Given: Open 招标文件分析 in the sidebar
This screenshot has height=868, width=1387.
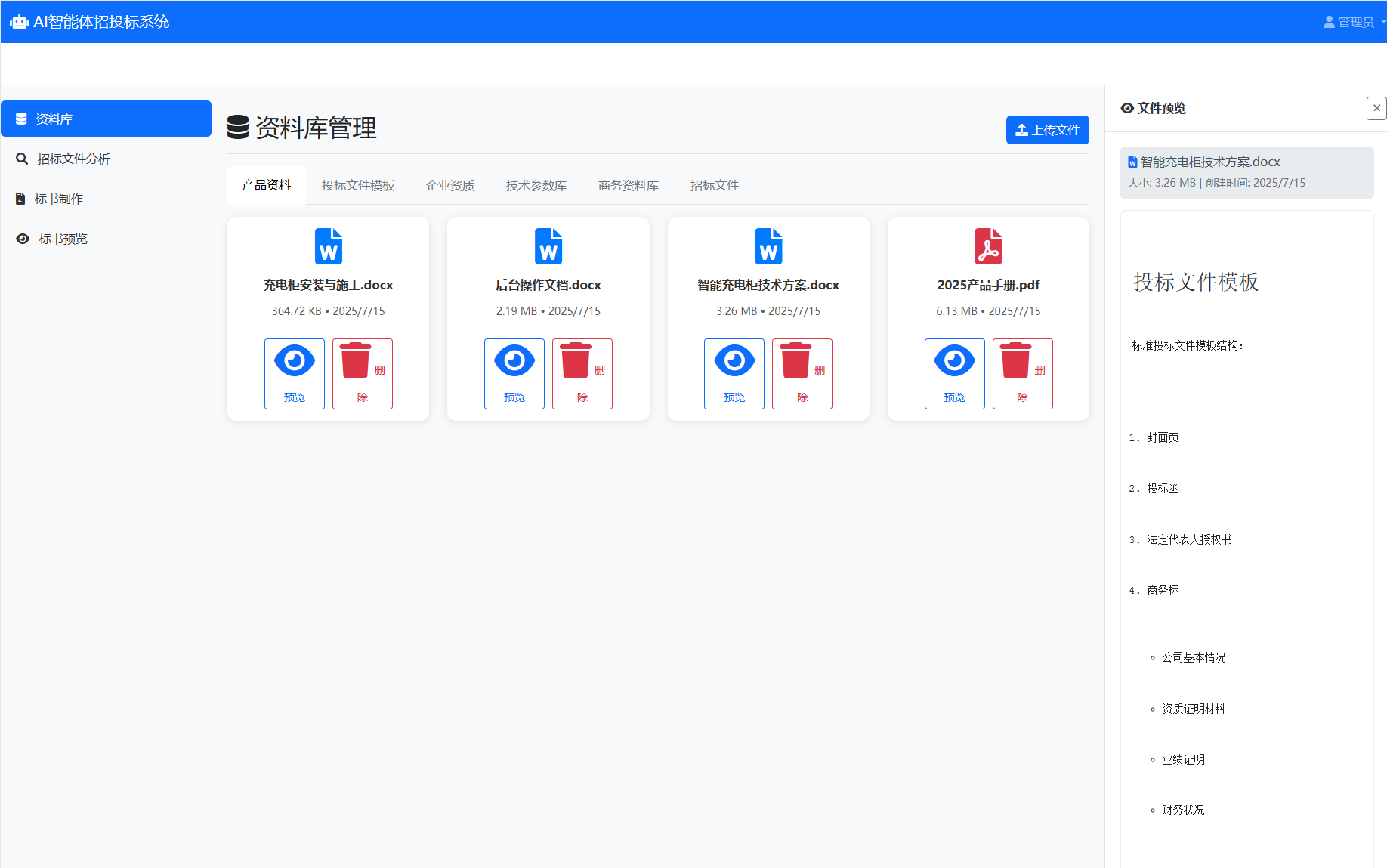Looking at the screenshot, I should point(73,159).
